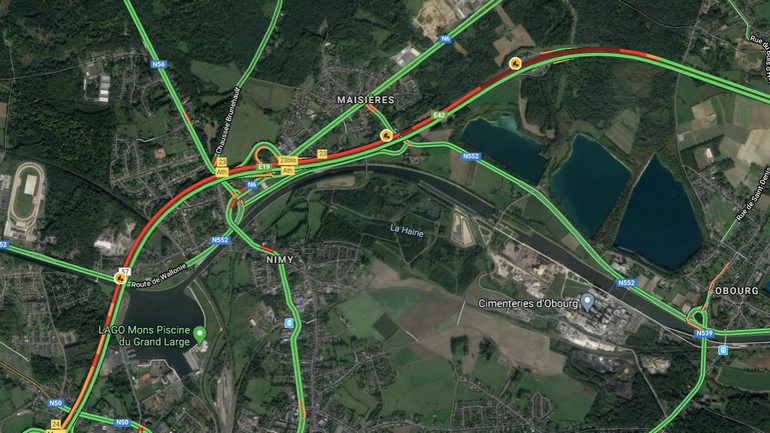Click the Chaussée Brunehault street label
770x433 pixels.
pyautogui.click(x=227, y=120)
